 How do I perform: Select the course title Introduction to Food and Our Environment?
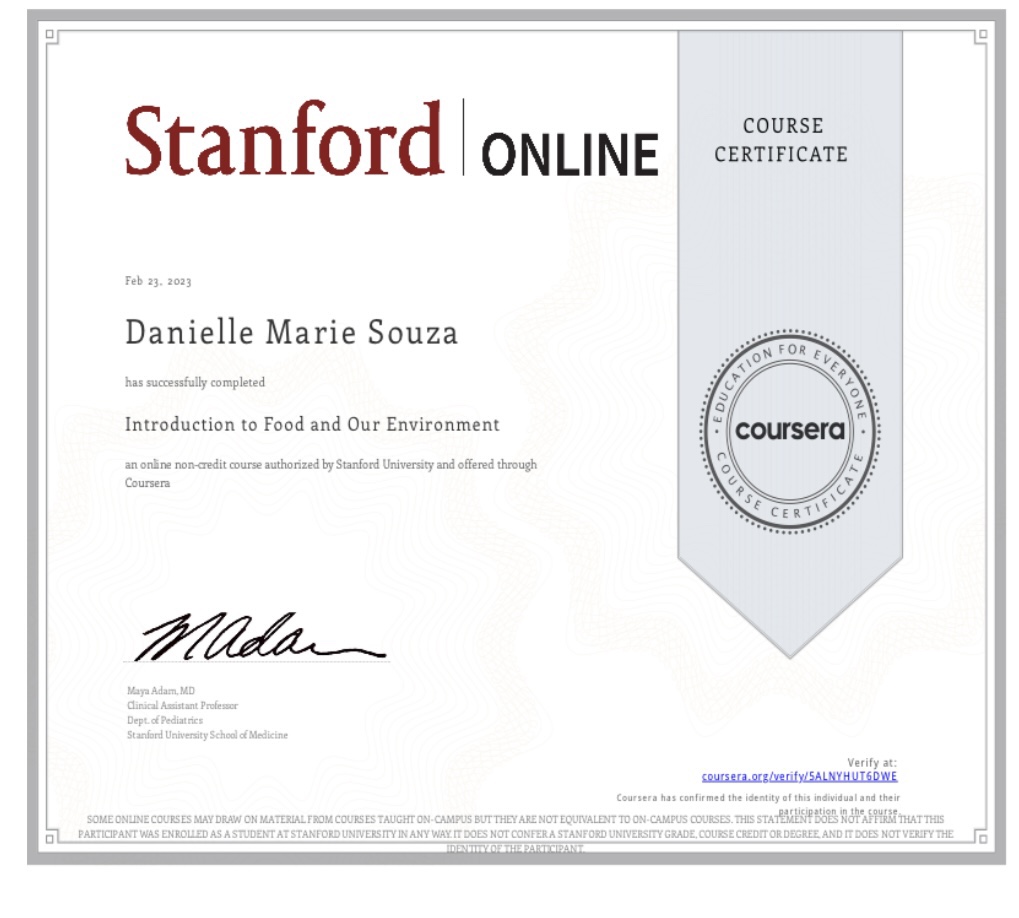(x=312, y=424)
